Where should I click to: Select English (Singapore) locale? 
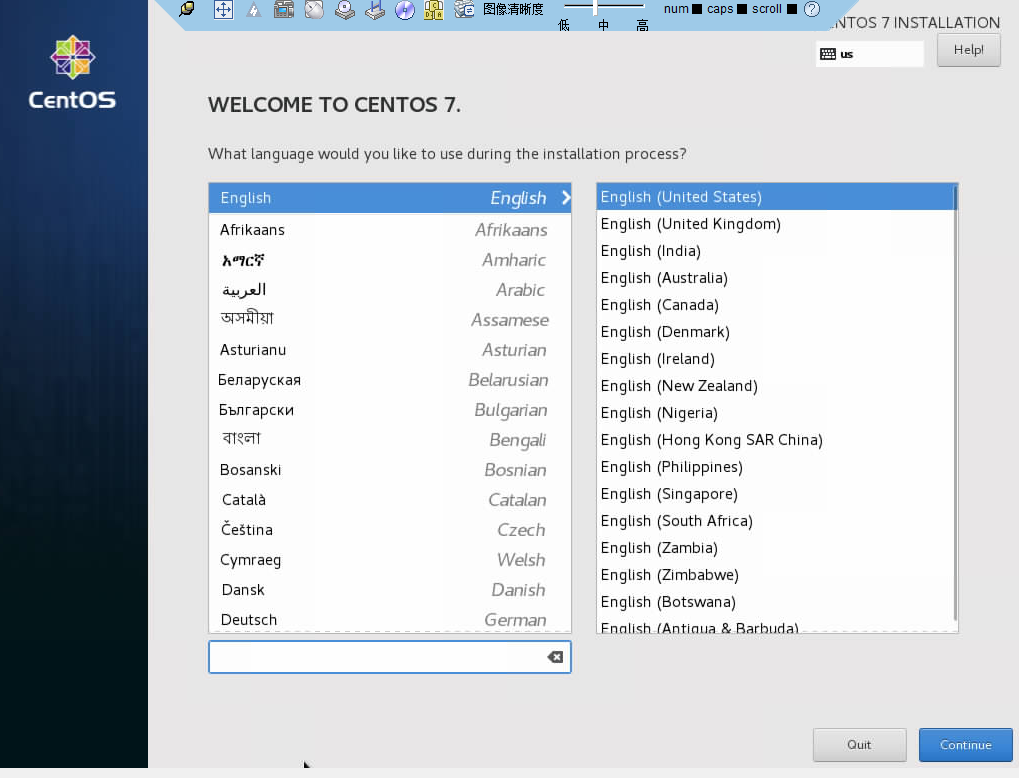tap(775, 494)
